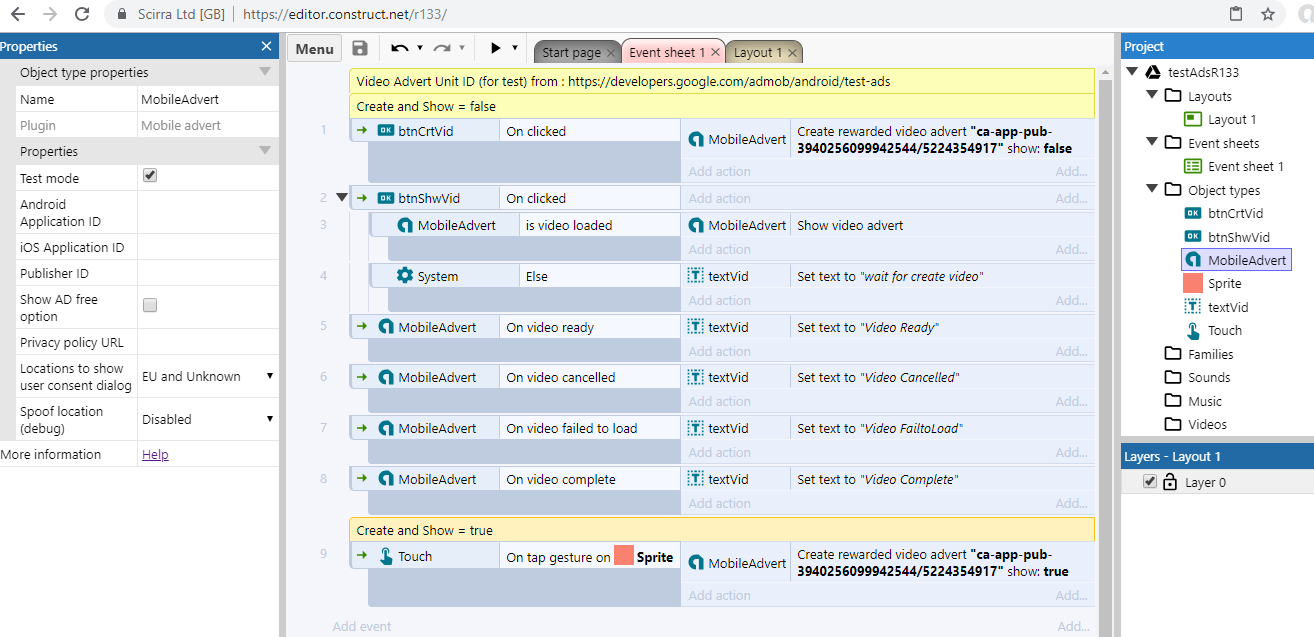This screenshot has height=637, width=1314.
Task: Bookmark this page with star icon
Action: [x=1268, y=14]
